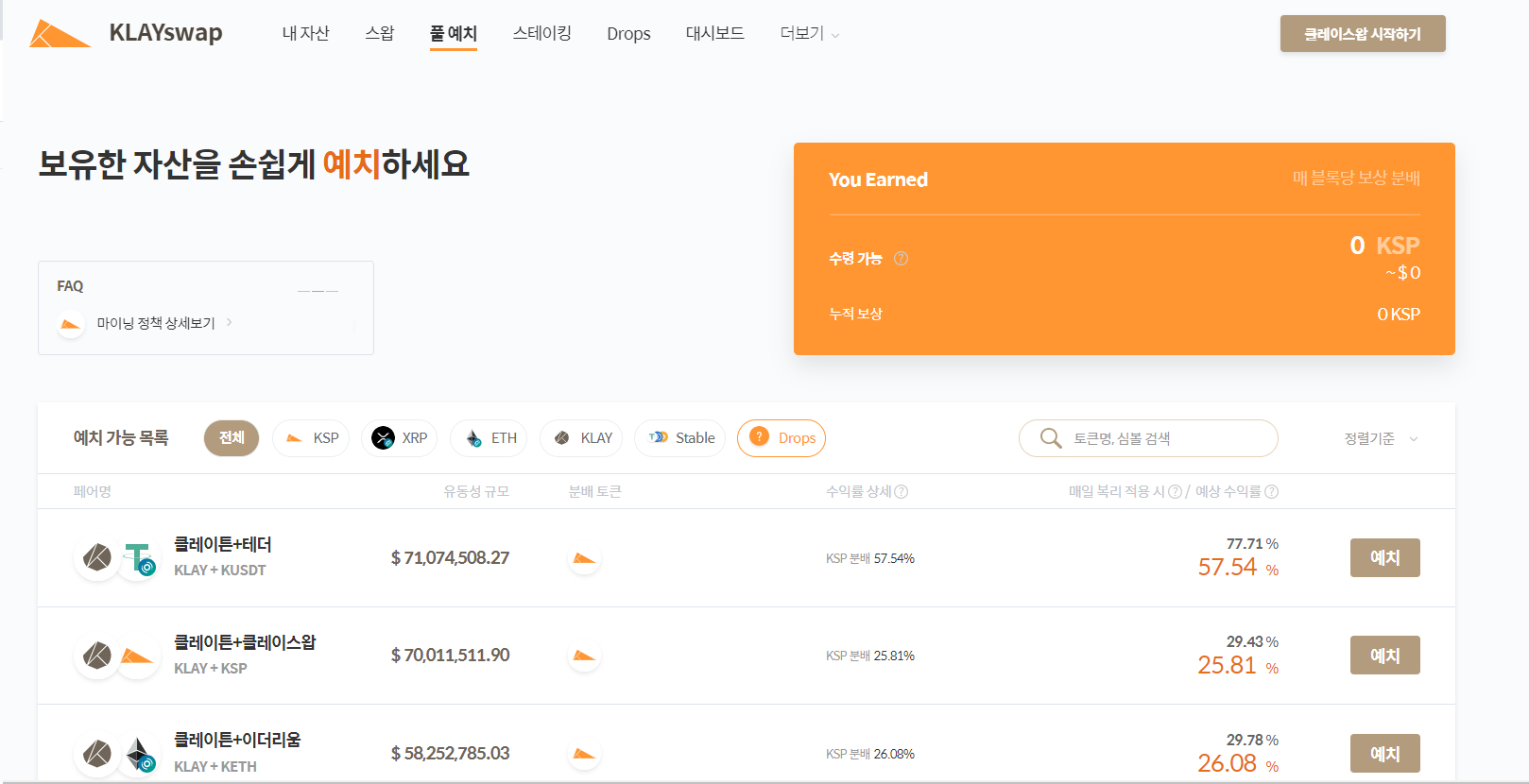Screen dimensions: 1529x784
Task: Click the help icon next to 수익률 상세
Action: pos(902,491)
